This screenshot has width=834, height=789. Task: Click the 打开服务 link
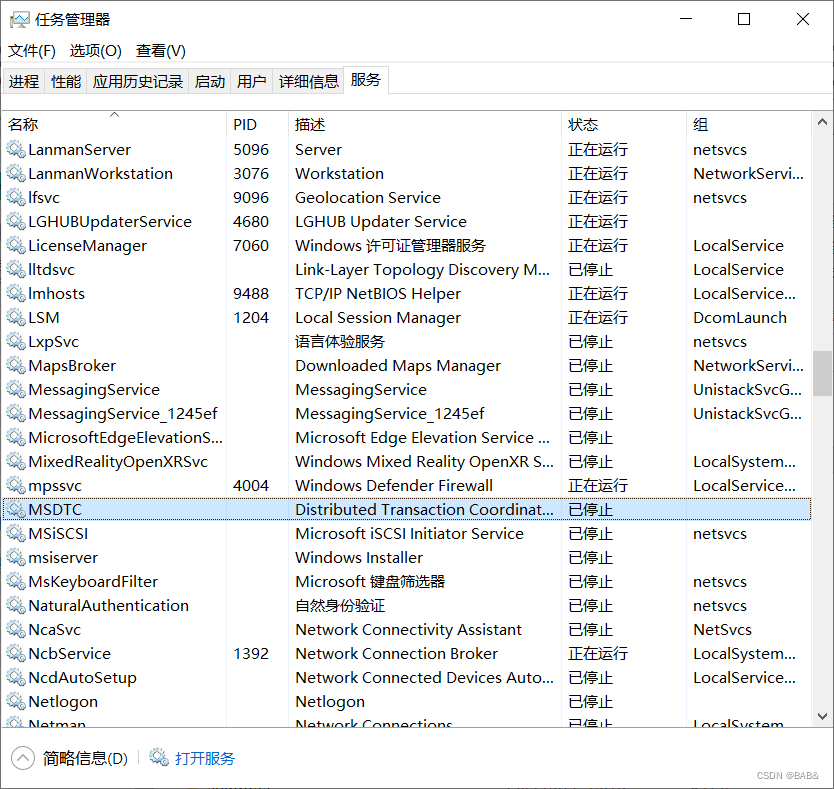[x=203, y=757]
